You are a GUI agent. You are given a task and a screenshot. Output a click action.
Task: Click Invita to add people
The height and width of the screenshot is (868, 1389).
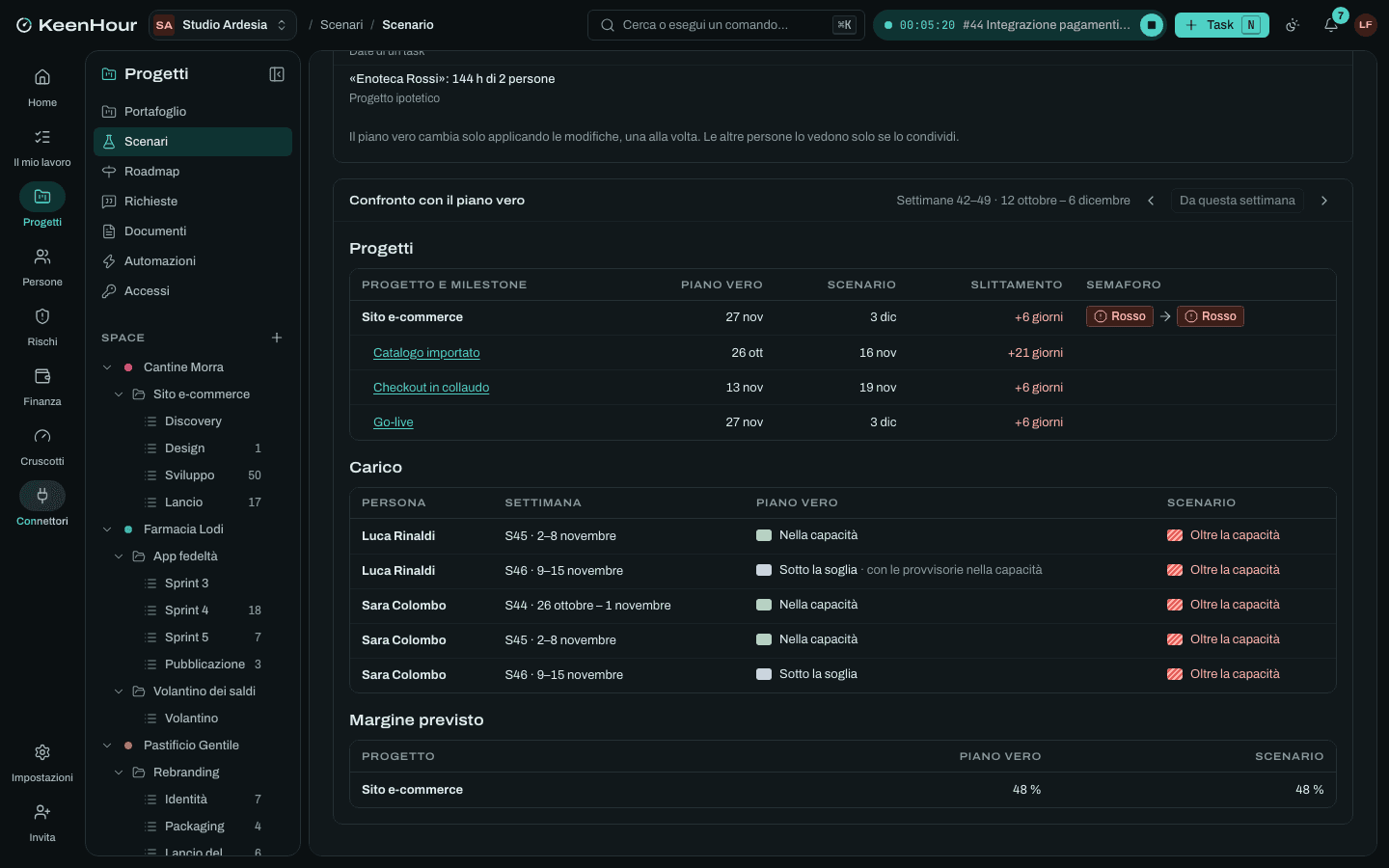[x=42, y=823]
